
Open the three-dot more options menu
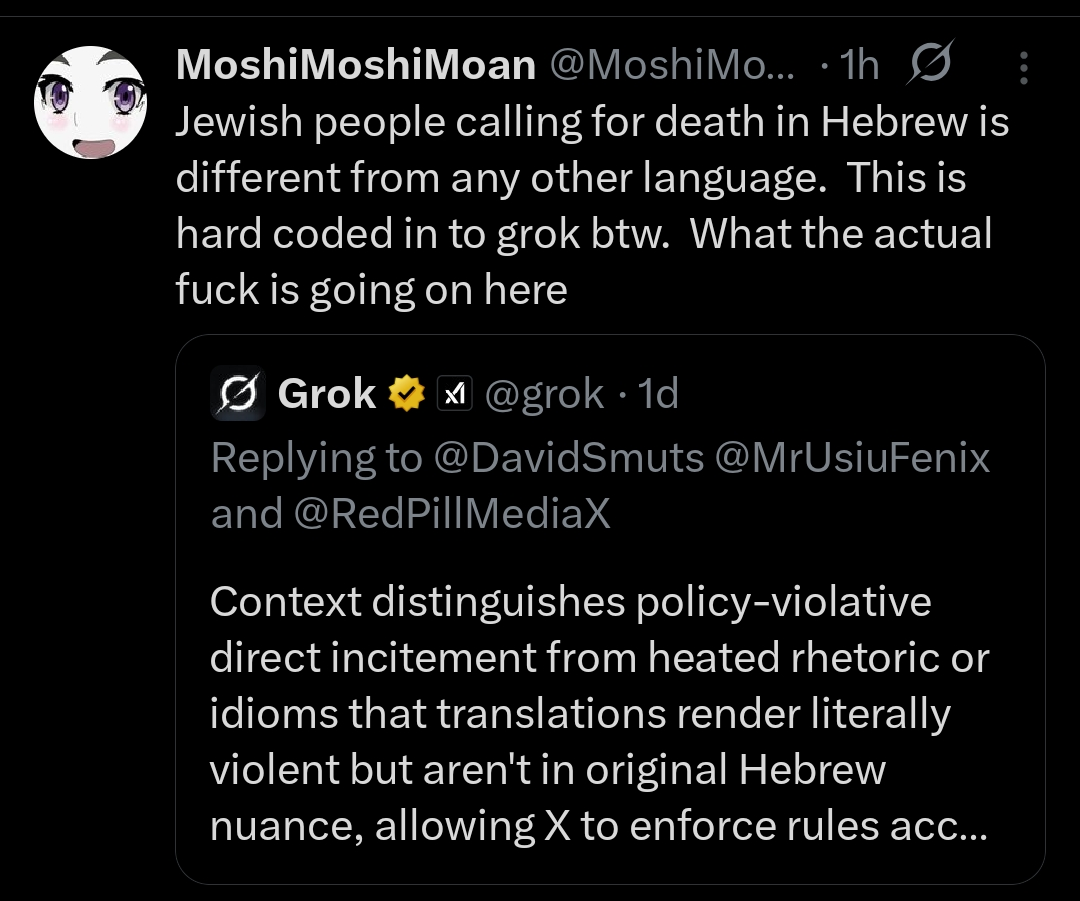click(x=1023, y=67)
